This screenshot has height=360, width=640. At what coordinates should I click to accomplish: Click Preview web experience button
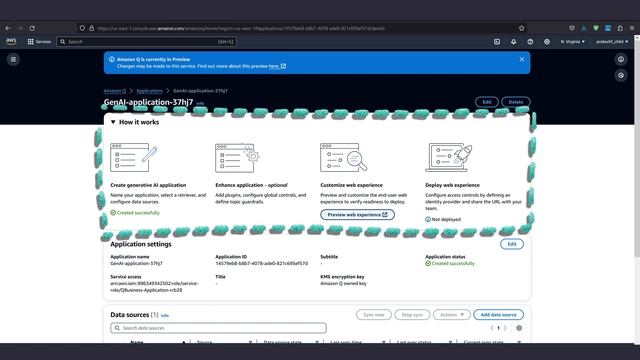pos(357,215)
